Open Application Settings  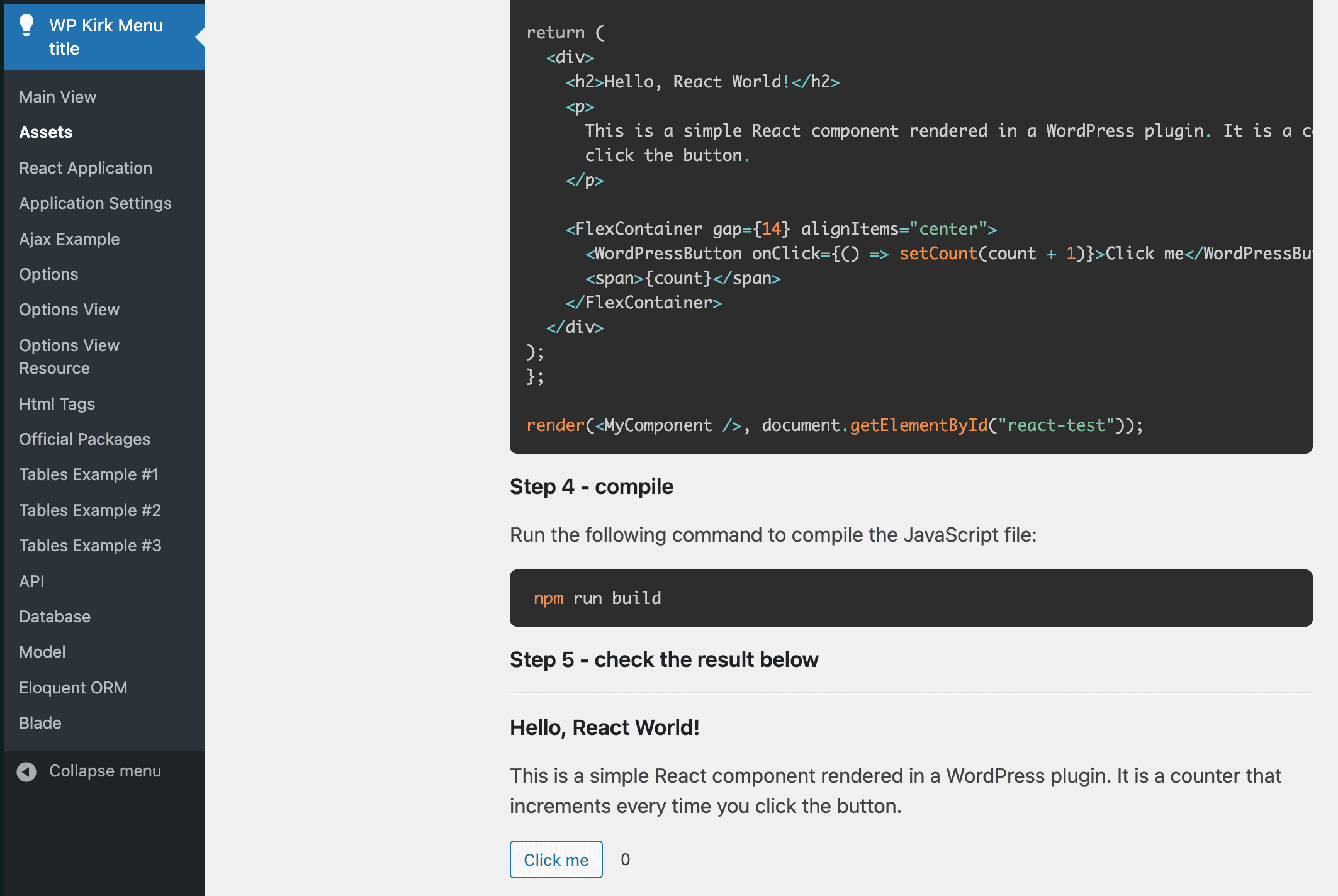click(x=96, y=203)
